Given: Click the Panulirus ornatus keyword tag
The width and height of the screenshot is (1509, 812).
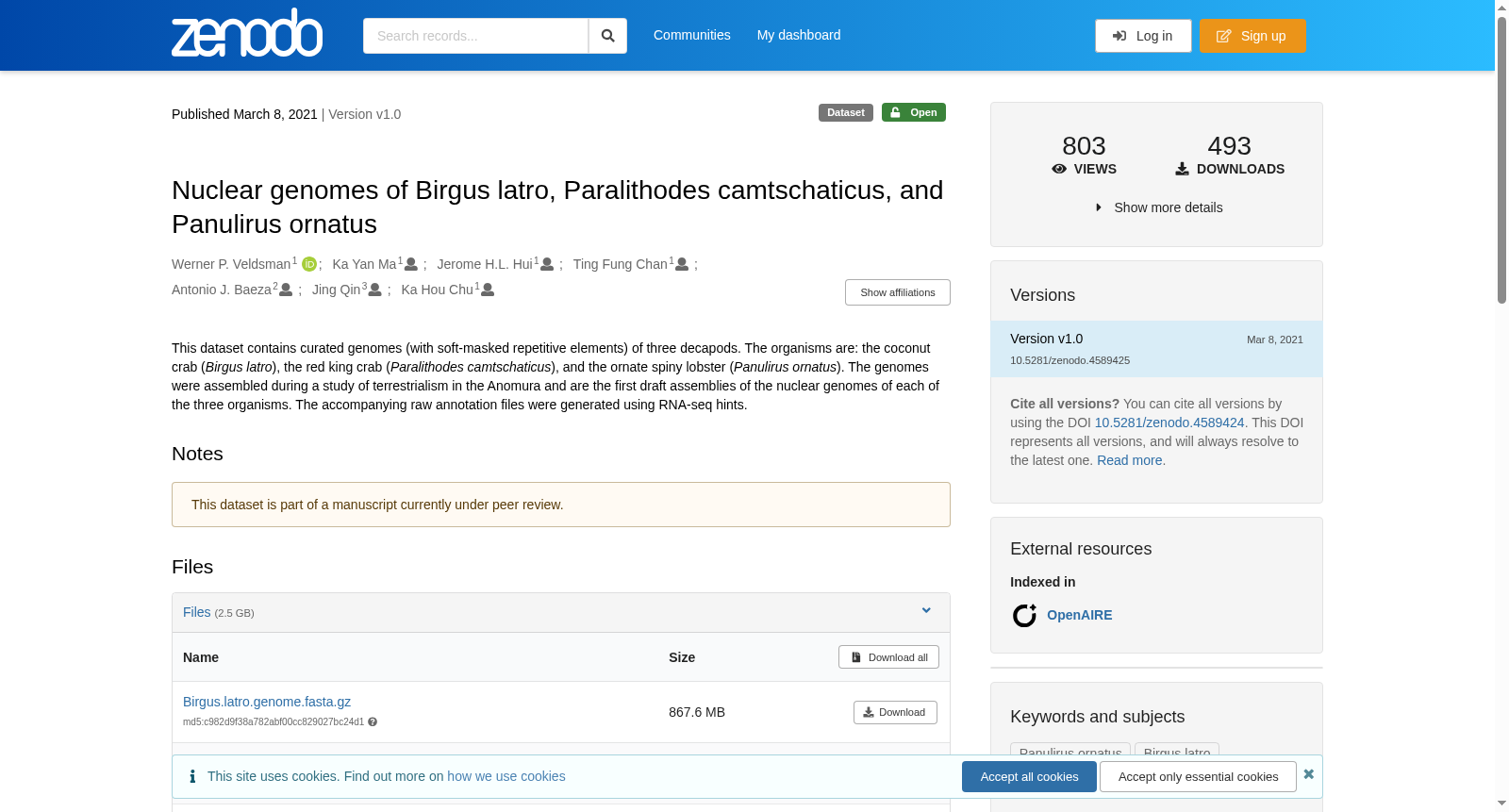Looking at the screenshot, I should 1070,753.
